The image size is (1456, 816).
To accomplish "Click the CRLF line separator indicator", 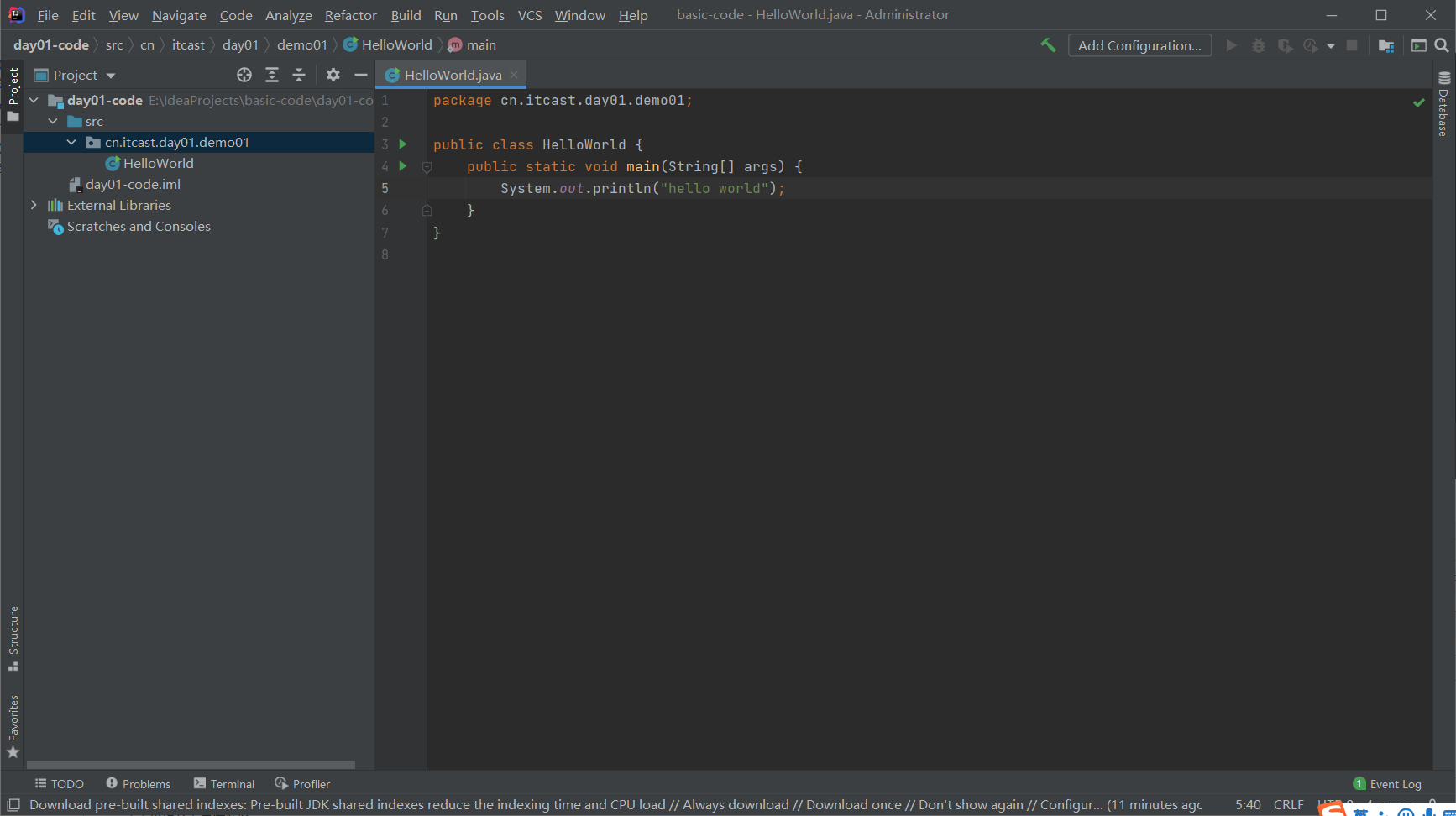I will (x=1288, y=804).
